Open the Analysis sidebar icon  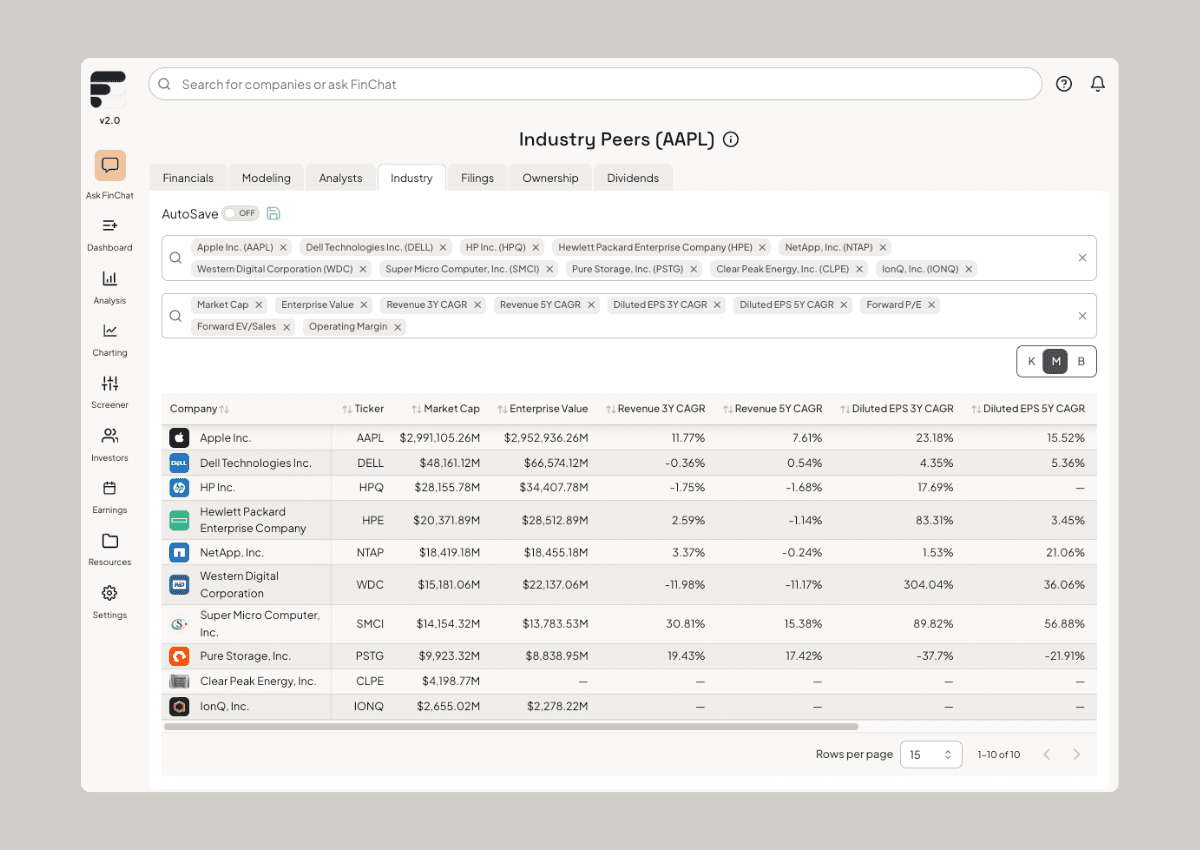click(x=110, y=278)
